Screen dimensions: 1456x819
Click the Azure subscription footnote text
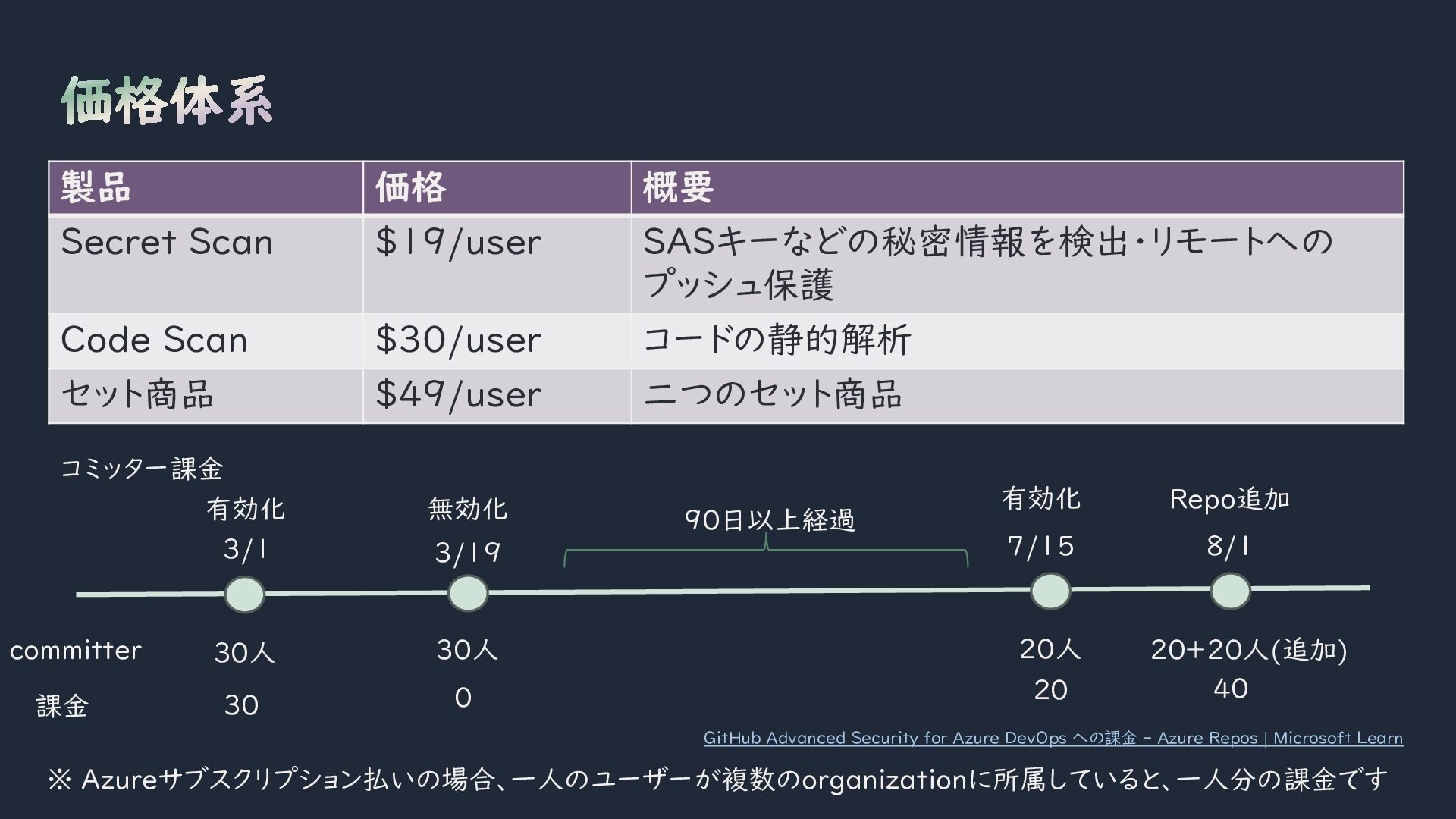click(x=717, y=780)
